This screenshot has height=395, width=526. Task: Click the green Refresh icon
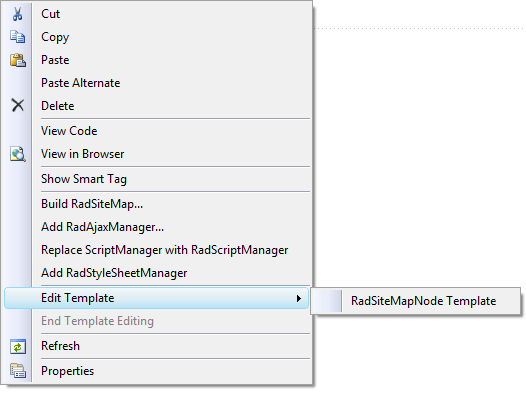(17, 346)
